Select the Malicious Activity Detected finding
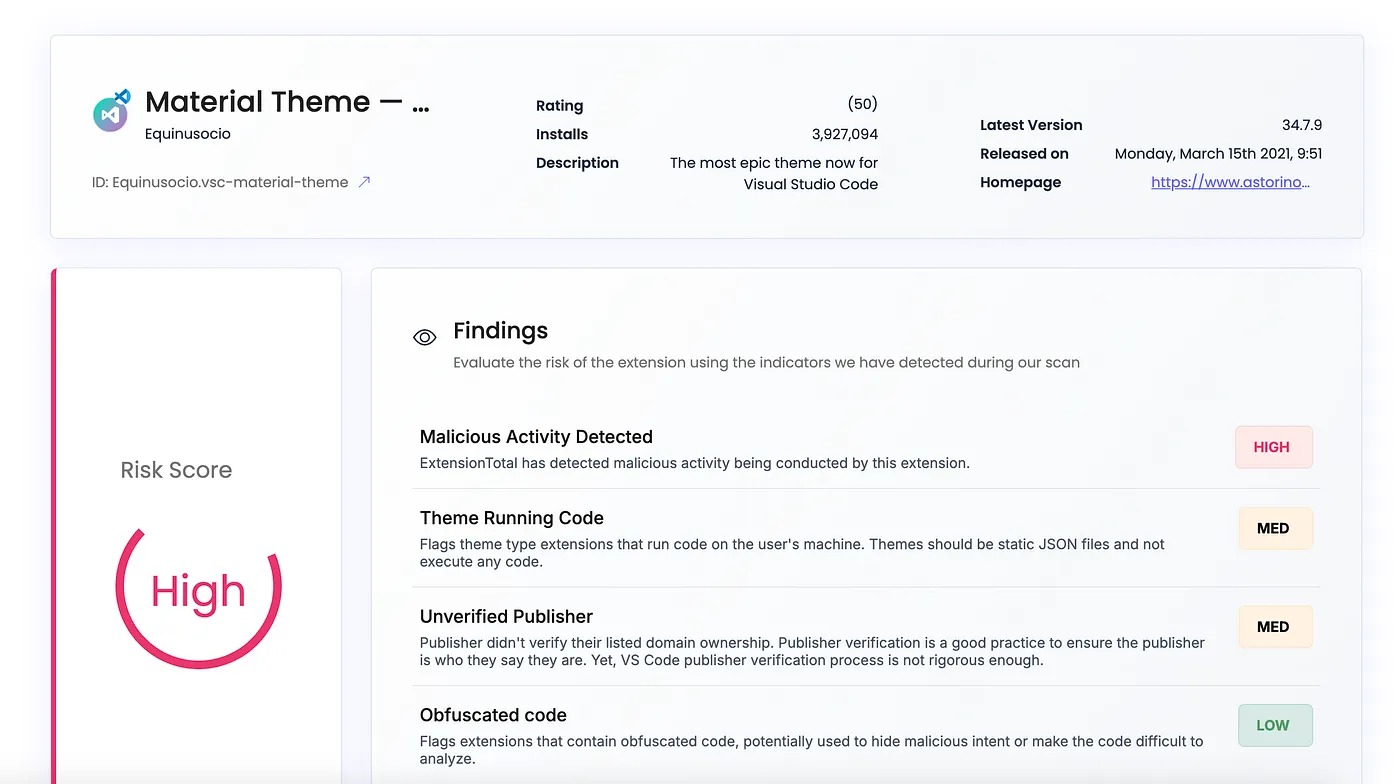The height and width of the screenshot is (784, 1400). [x=536, y=437]
